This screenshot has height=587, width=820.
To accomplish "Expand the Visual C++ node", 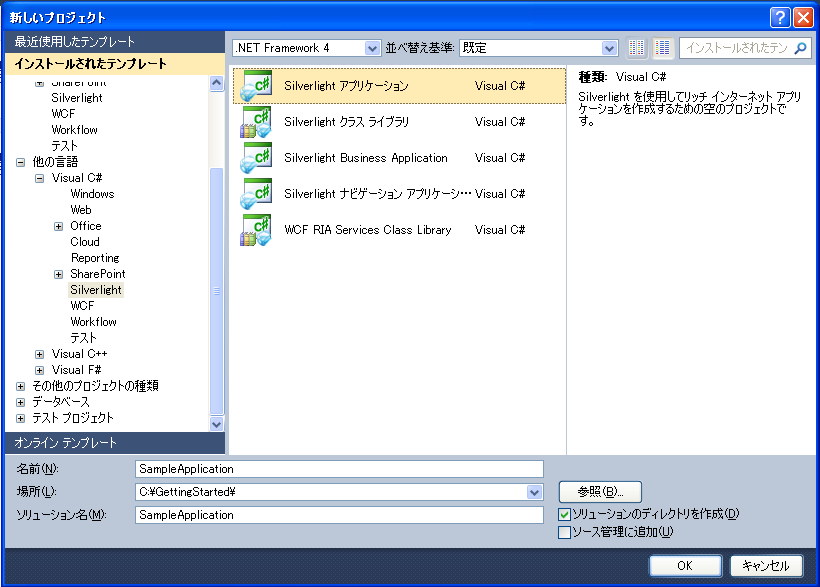I will coord(39,354).
